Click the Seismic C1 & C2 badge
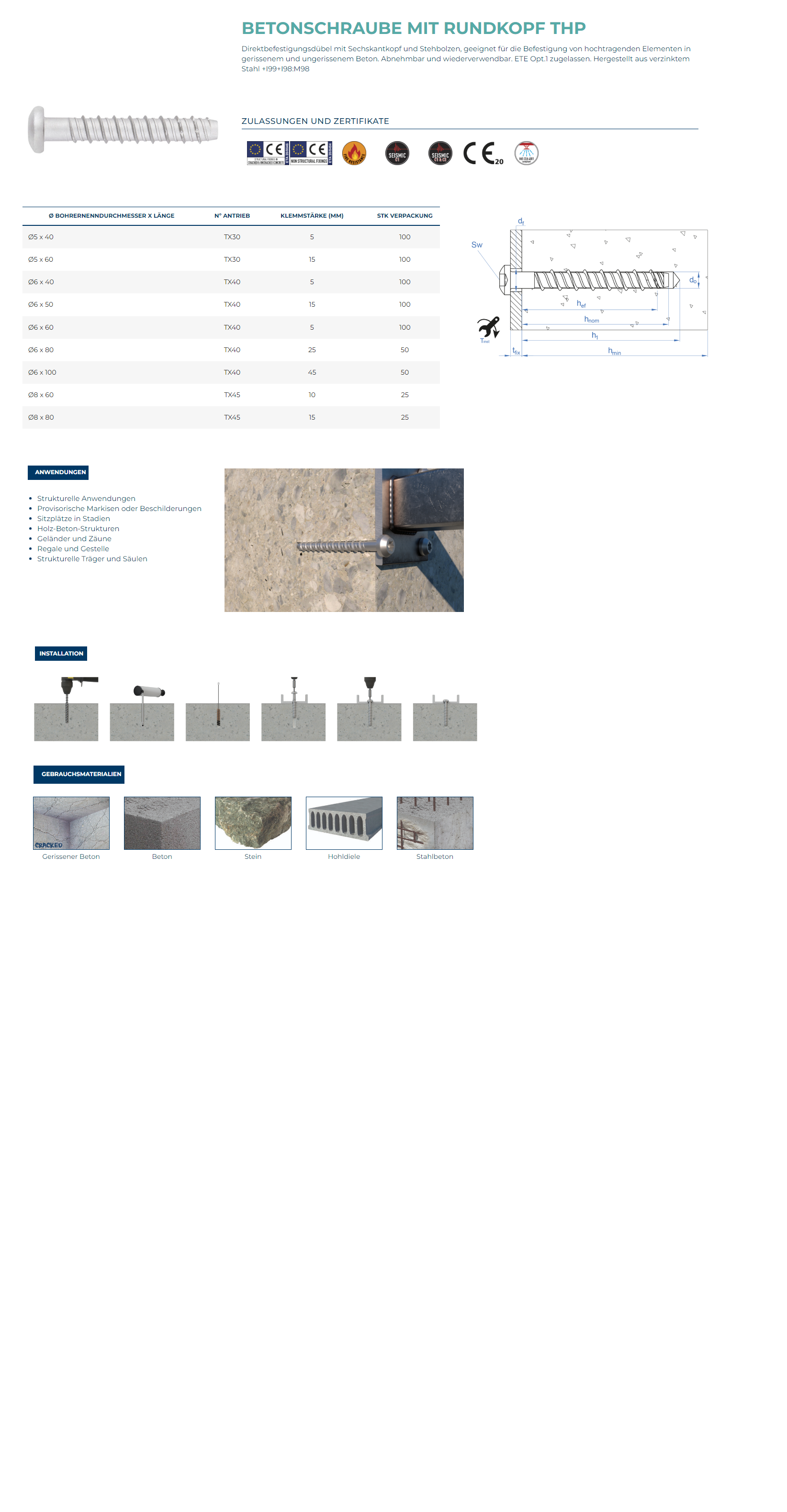This screenshot has width=787, height=1512. click(440, 153)
